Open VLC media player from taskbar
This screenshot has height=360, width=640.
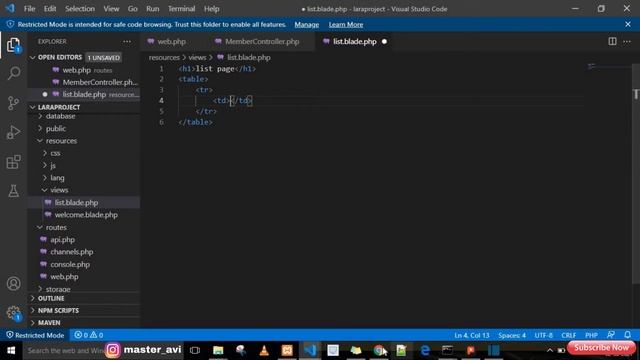coord(264,351)
